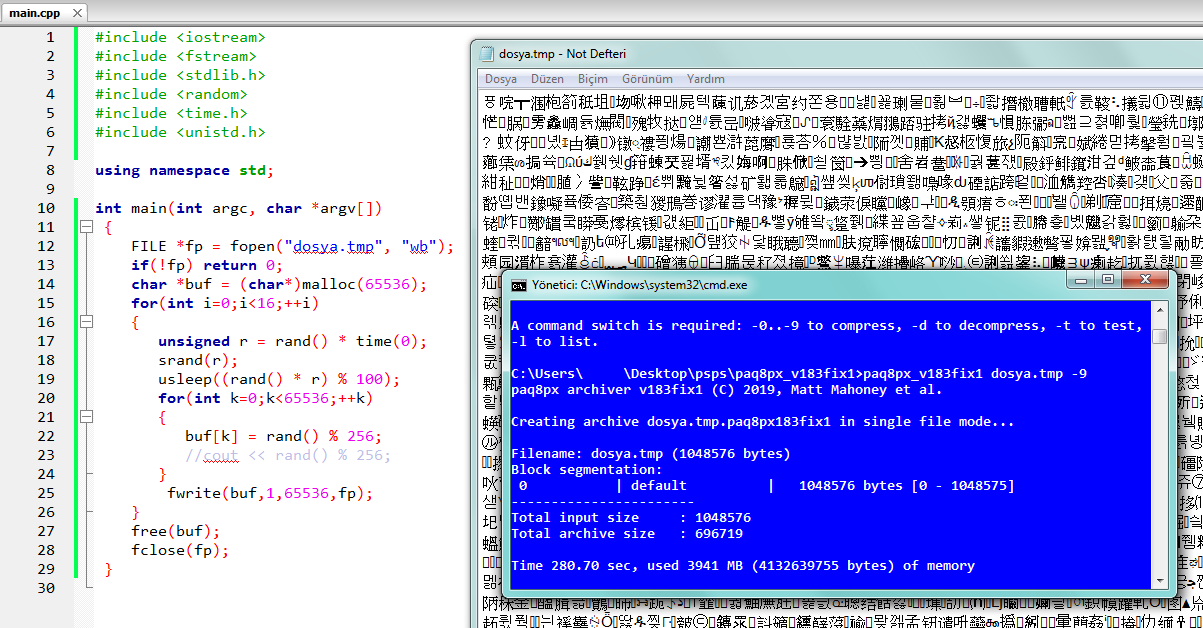
Task: Click 'Block segmentation:' in the console
Action: 587,469
